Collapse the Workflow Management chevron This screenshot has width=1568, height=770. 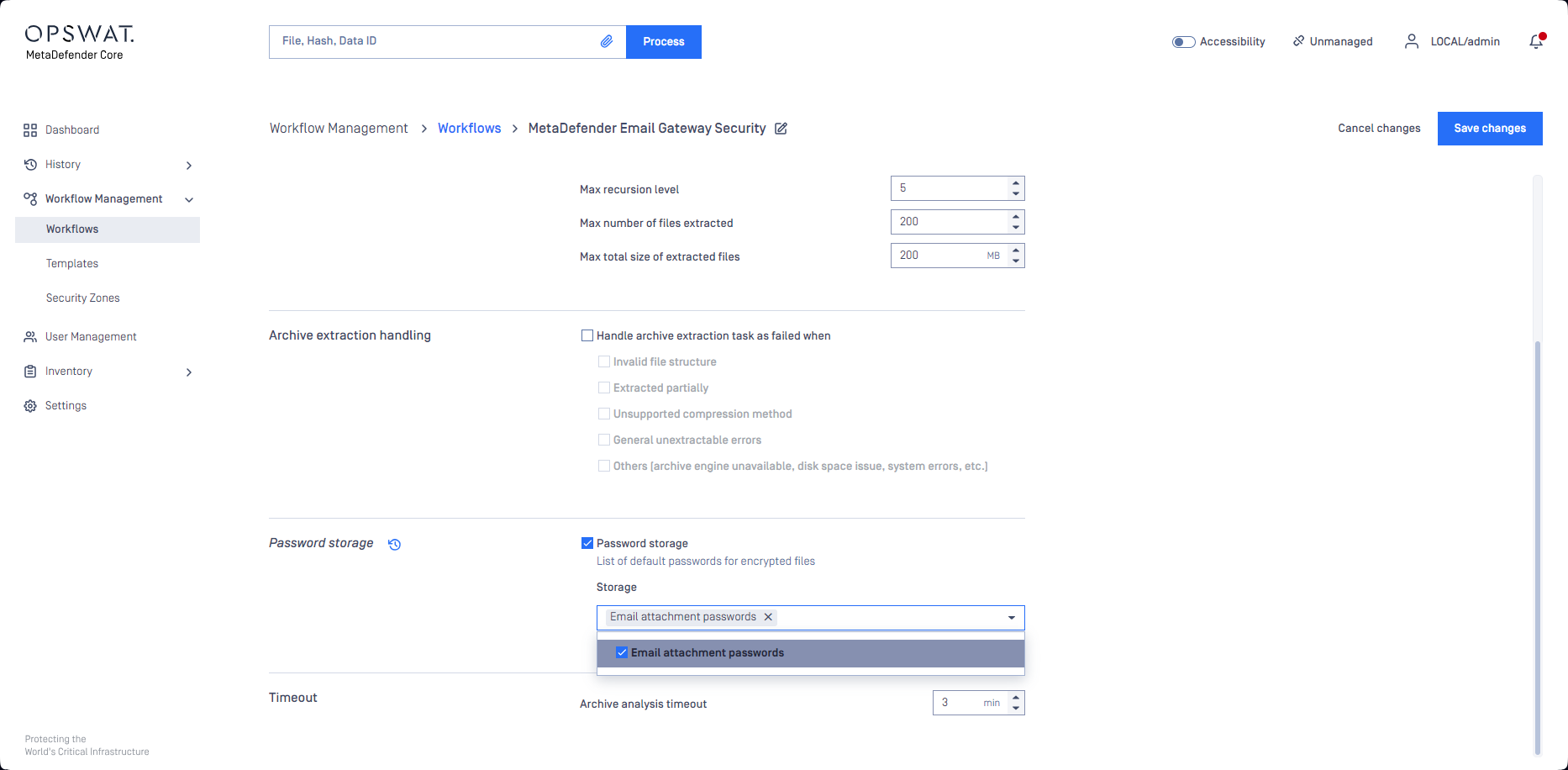189,200
